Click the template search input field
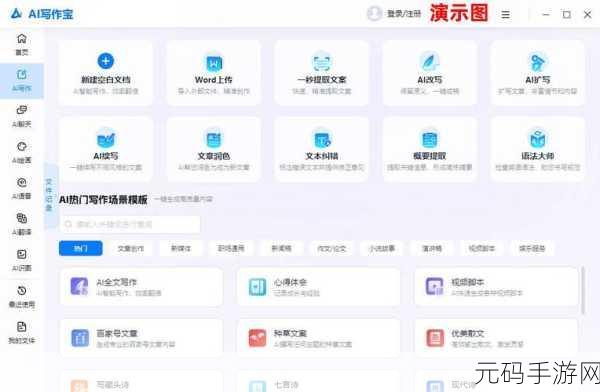600x392 pixels. tap(130, 224)
